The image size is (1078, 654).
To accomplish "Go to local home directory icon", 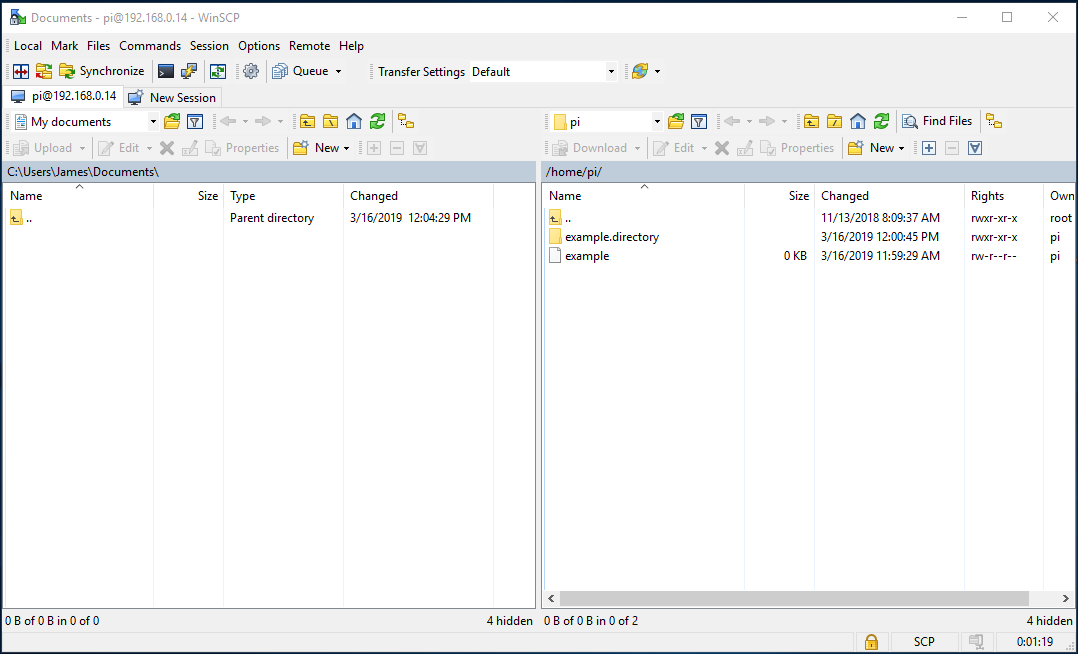I will 354,122.
